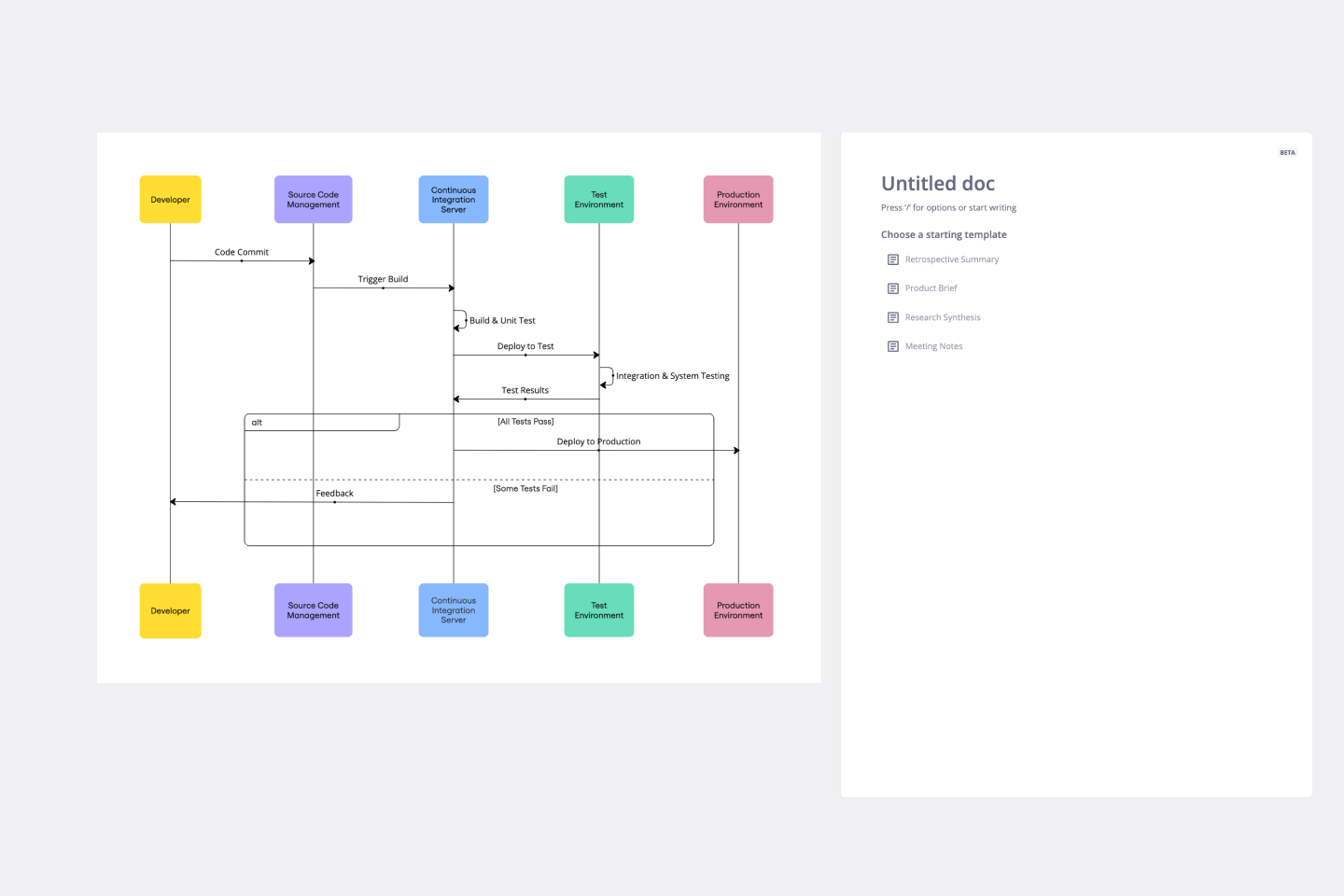Click the Research Synthesis document icon
The height and width of the screenshot is (896, 1344).
click(x=892, y=316)
